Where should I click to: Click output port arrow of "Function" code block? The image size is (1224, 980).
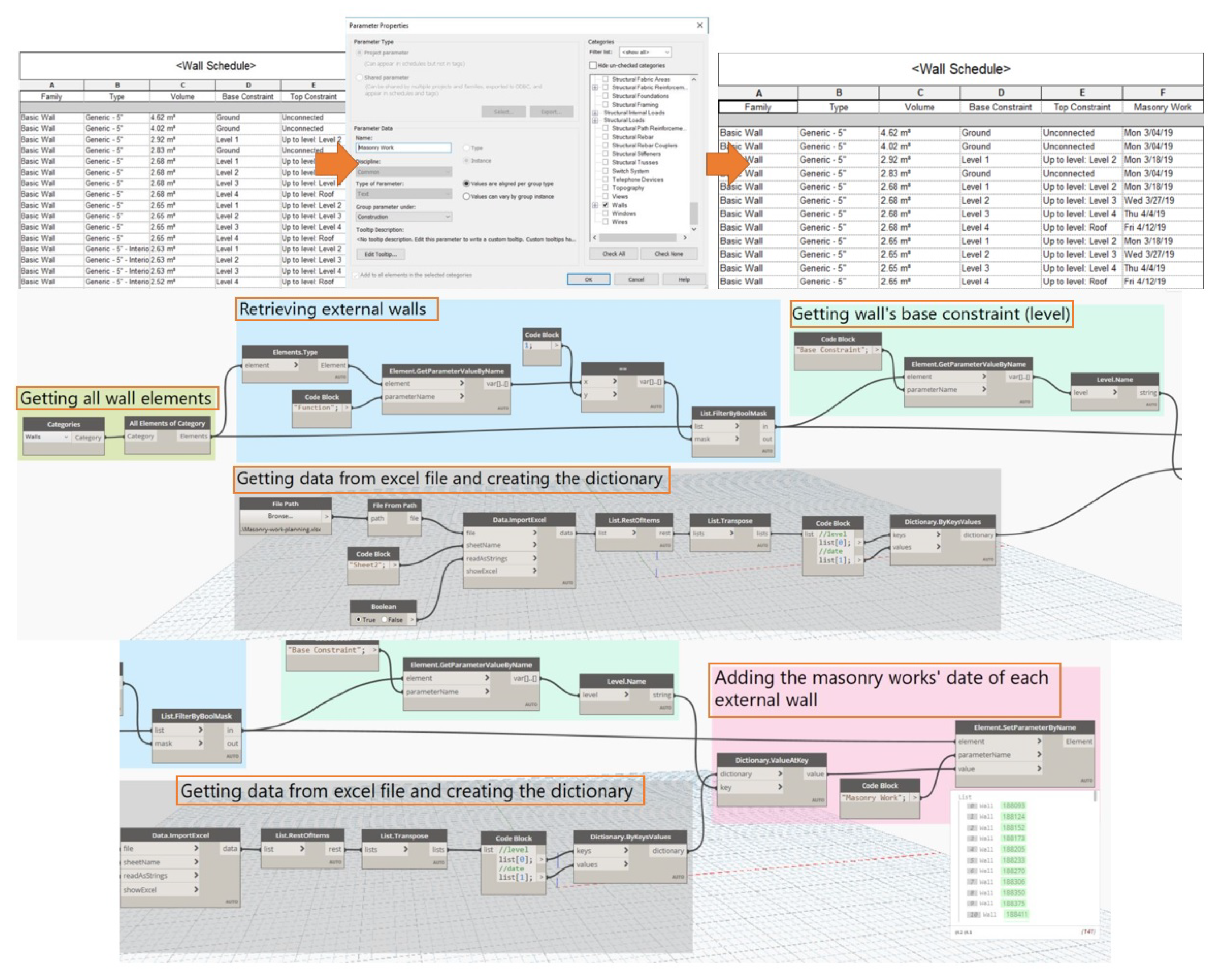coord(346,408)
